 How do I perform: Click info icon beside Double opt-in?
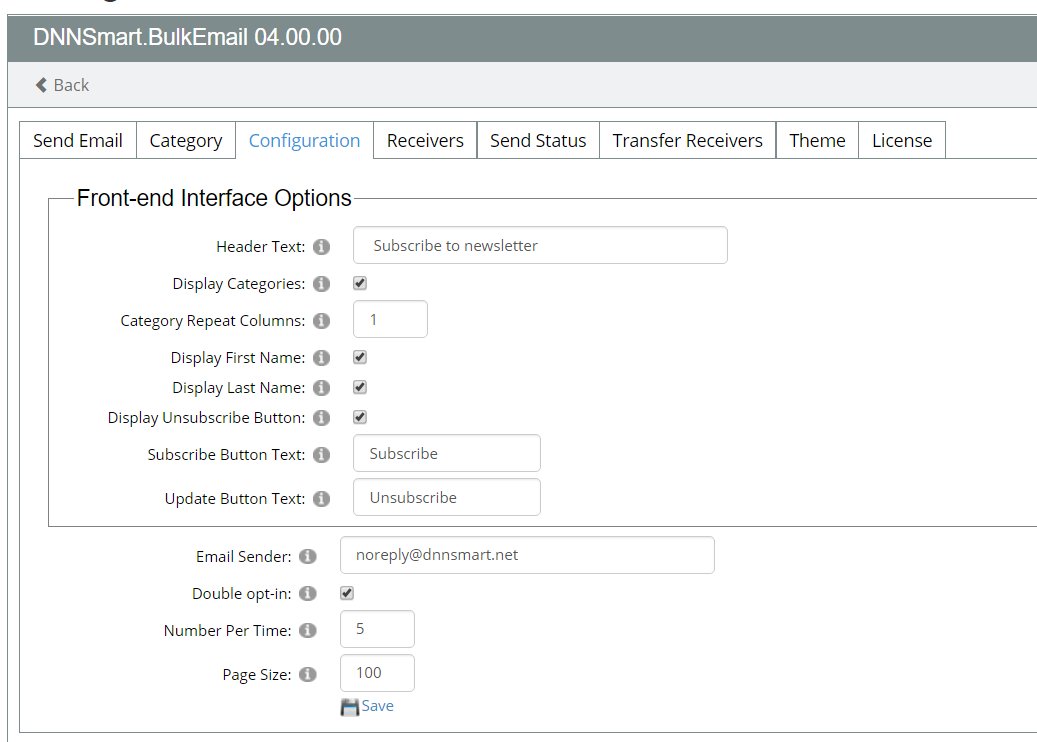(308, 593)
